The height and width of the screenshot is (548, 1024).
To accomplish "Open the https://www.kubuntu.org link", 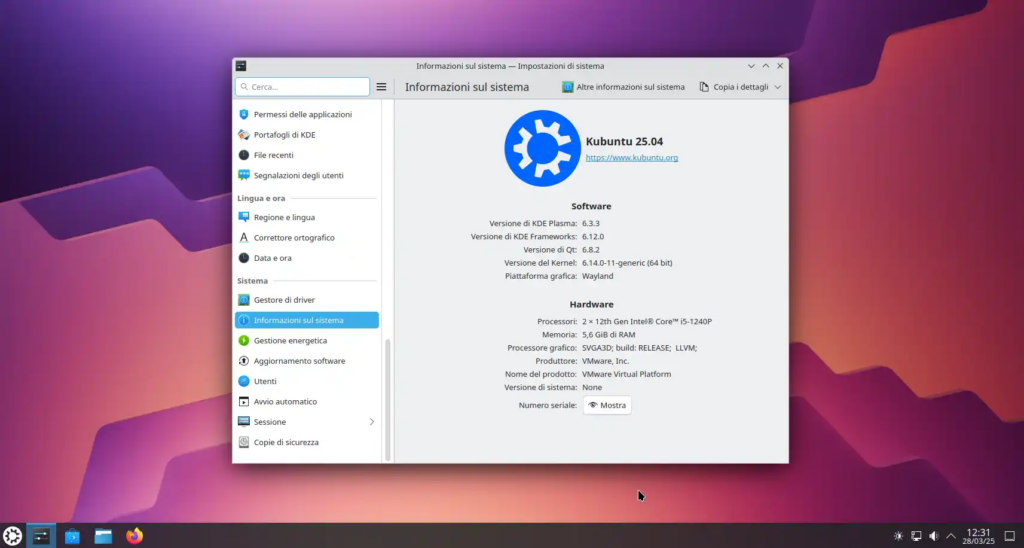I will click(x=632, y=157).
